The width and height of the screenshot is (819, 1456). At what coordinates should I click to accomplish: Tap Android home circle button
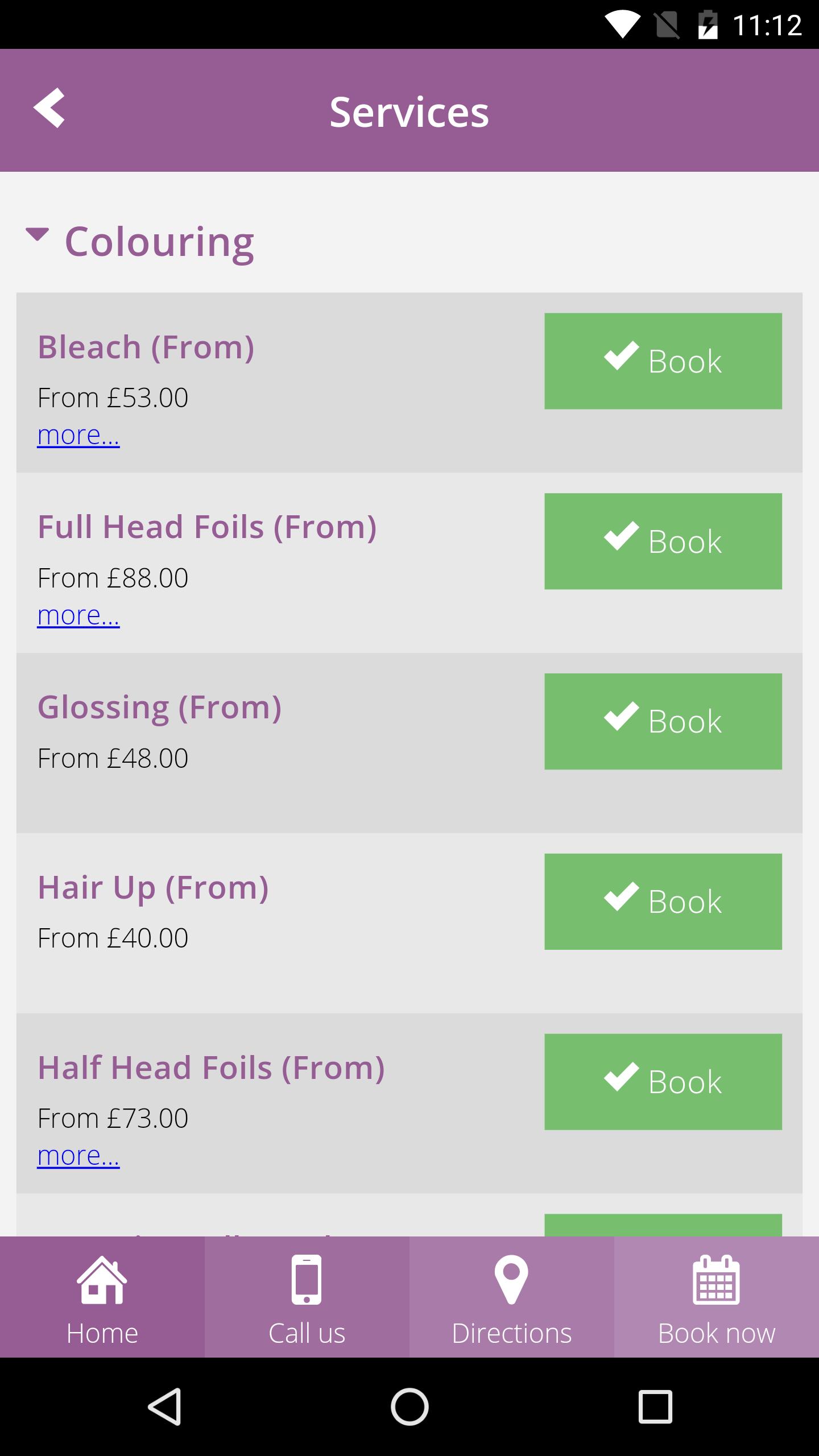pos(409,1407)
